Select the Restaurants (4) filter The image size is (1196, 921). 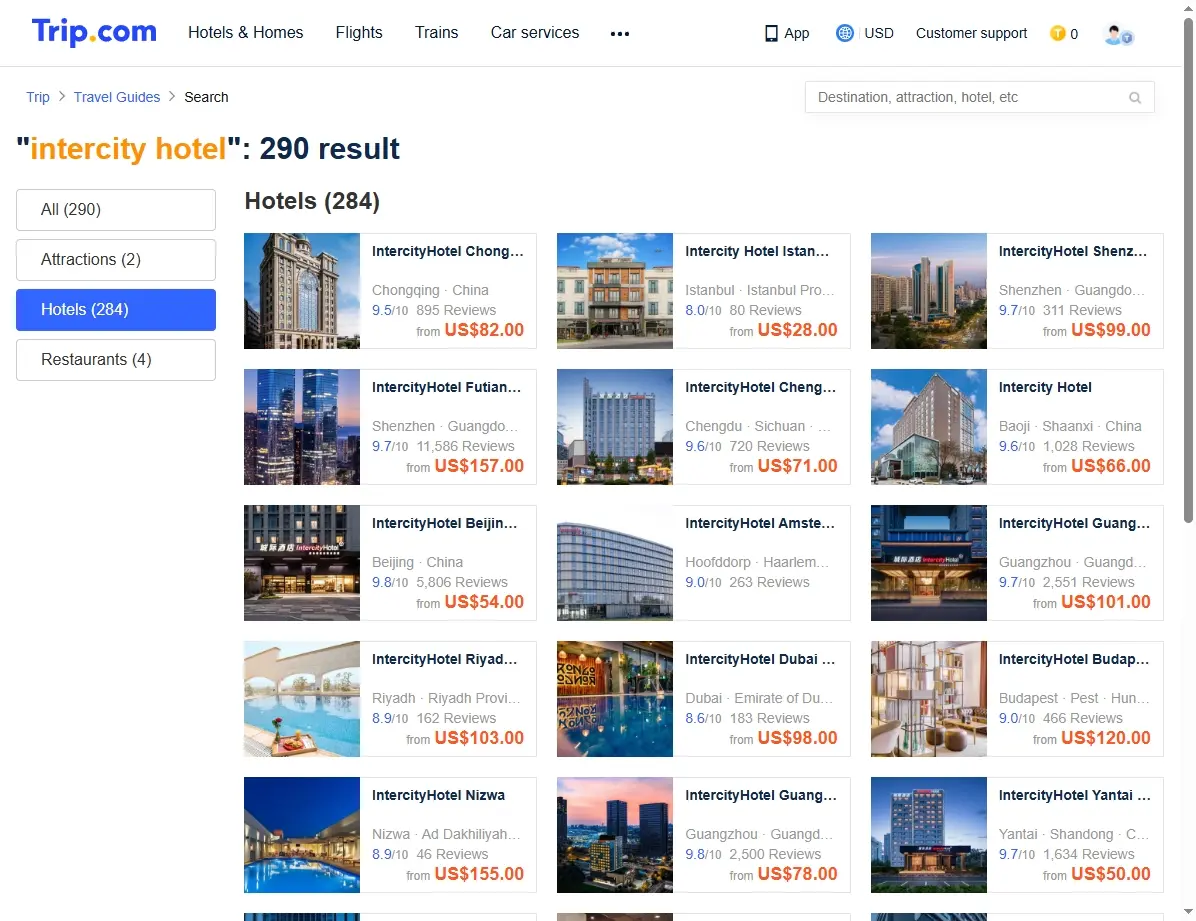pos(116,360)
